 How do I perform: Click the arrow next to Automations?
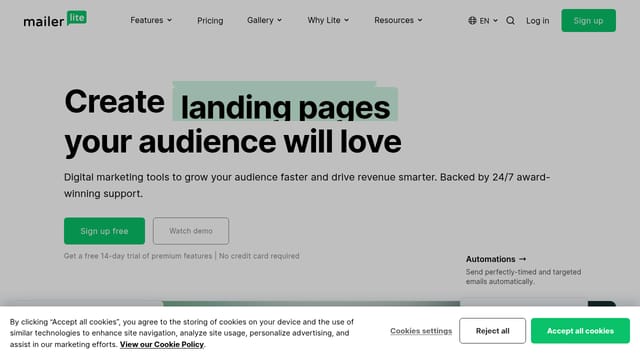pos(522,259)
